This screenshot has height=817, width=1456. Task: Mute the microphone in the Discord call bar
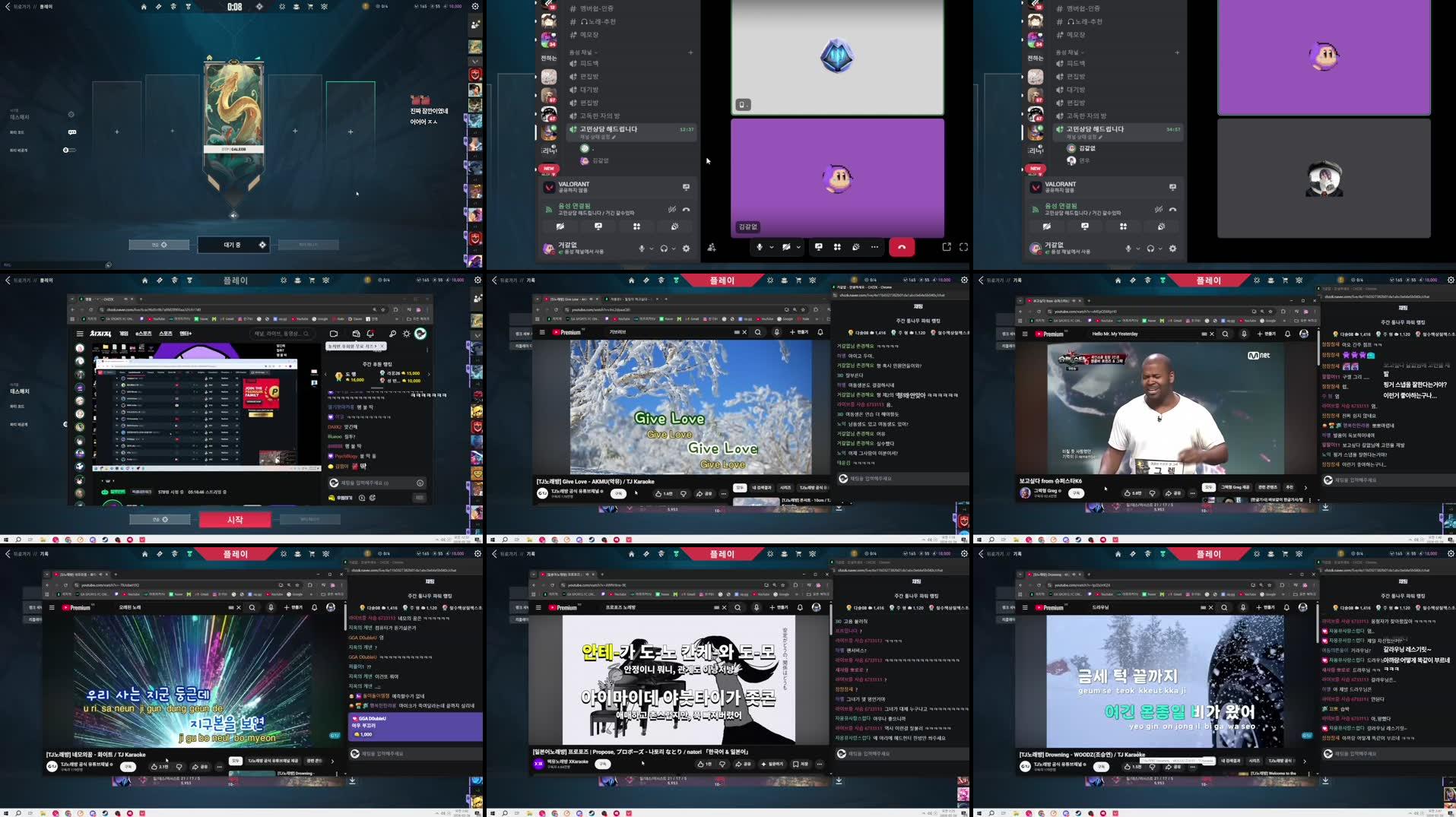(760, 247)
